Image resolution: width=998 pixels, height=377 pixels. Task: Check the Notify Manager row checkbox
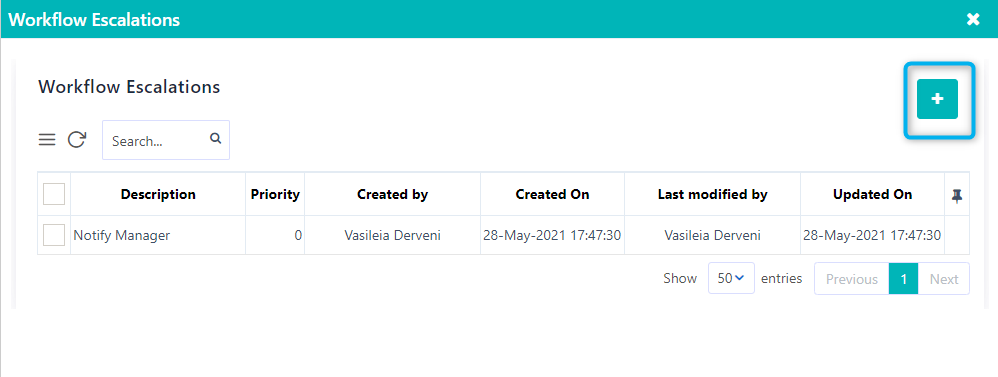coord(54,235)
